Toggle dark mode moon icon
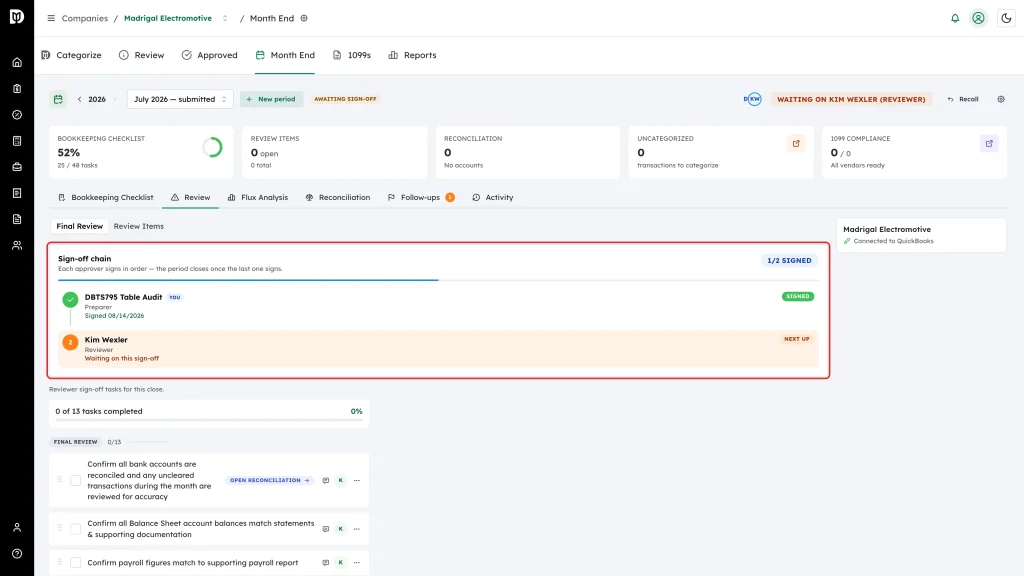Viewport: 1024px width, 576px height. 1006,18
